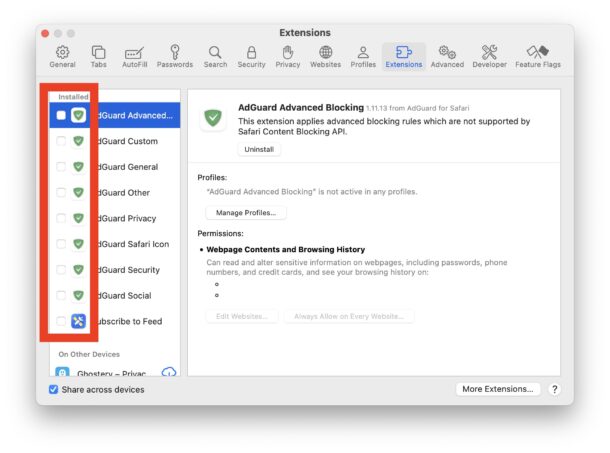Enable the Subscribe to Feed checkbox
The image size is (610, 453).
point(61,321)
